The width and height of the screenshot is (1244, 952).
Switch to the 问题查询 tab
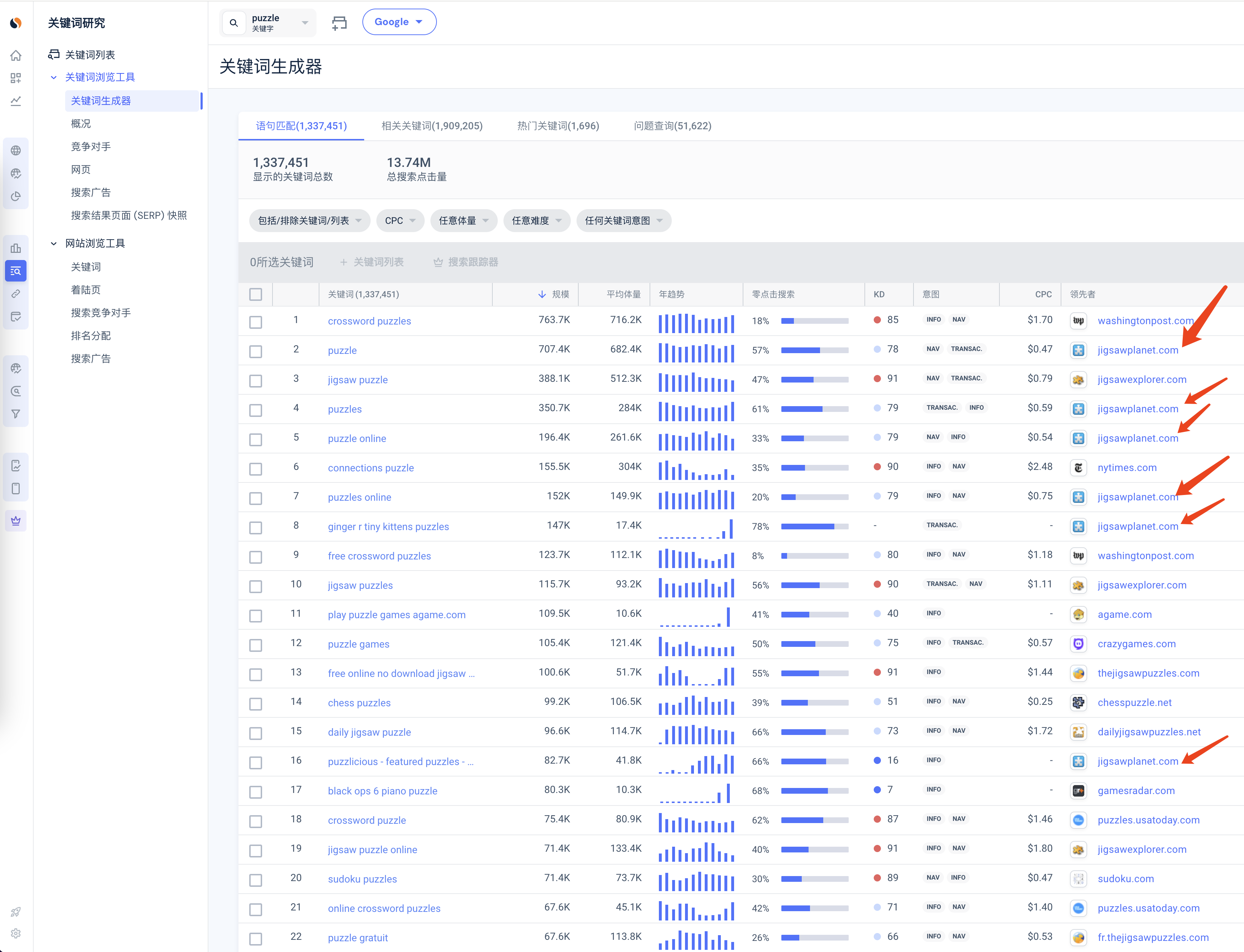coord(672,126)
